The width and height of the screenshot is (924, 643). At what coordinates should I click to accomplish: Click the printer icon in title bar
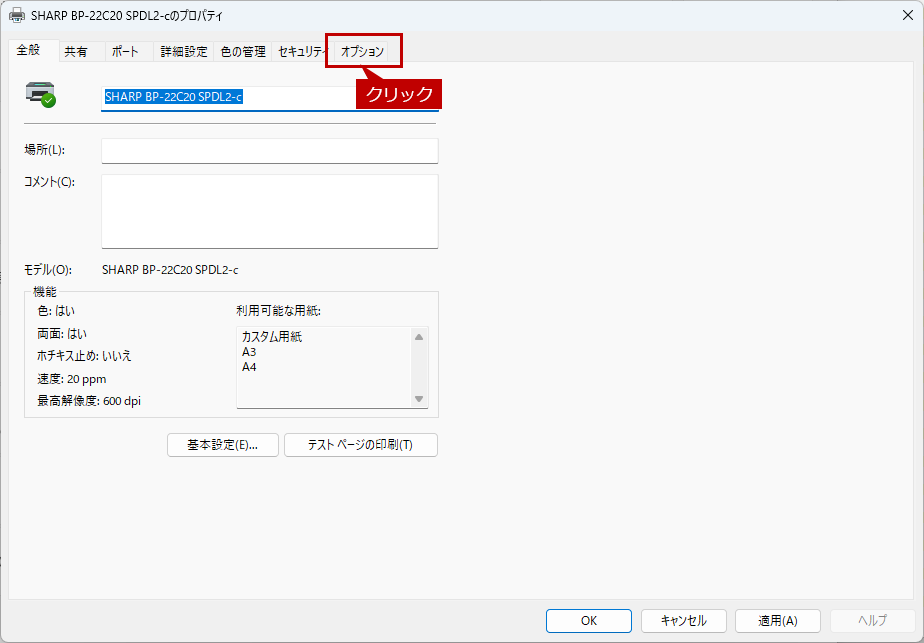(x=17, y=16)
